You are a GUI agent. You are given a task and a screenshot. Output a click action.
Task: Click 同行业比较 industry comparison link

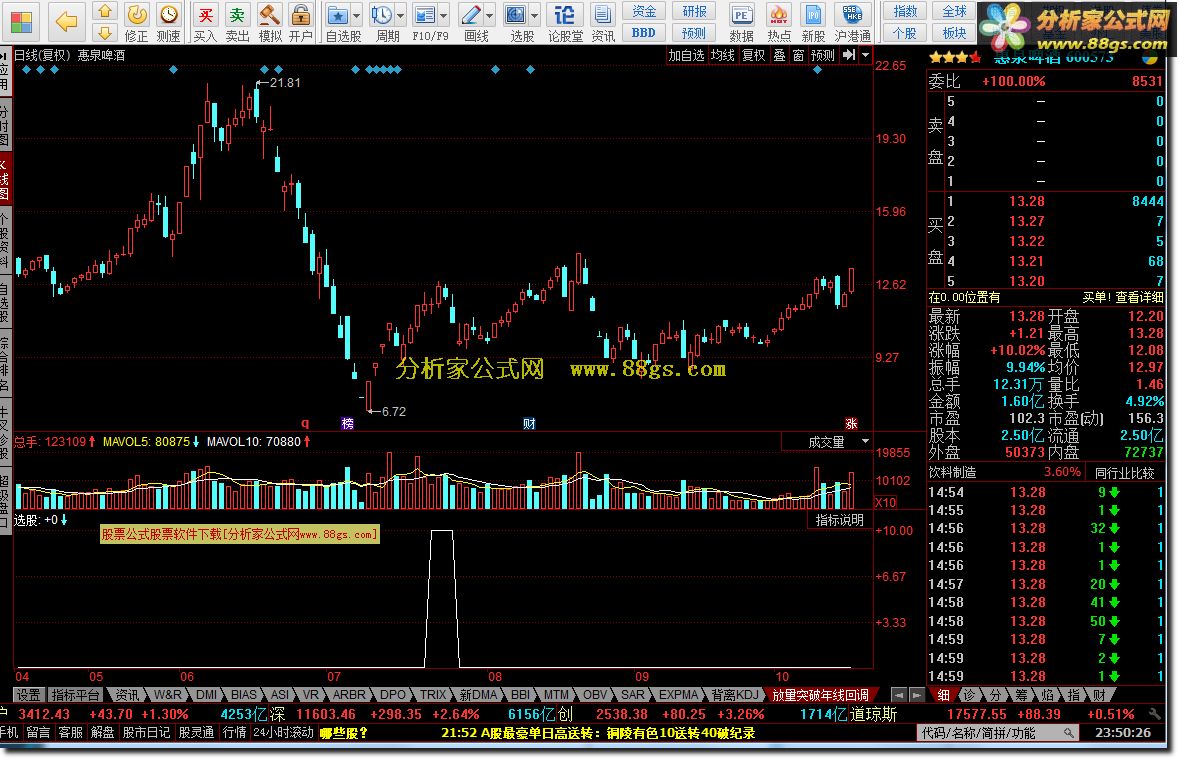point(1124,472)
